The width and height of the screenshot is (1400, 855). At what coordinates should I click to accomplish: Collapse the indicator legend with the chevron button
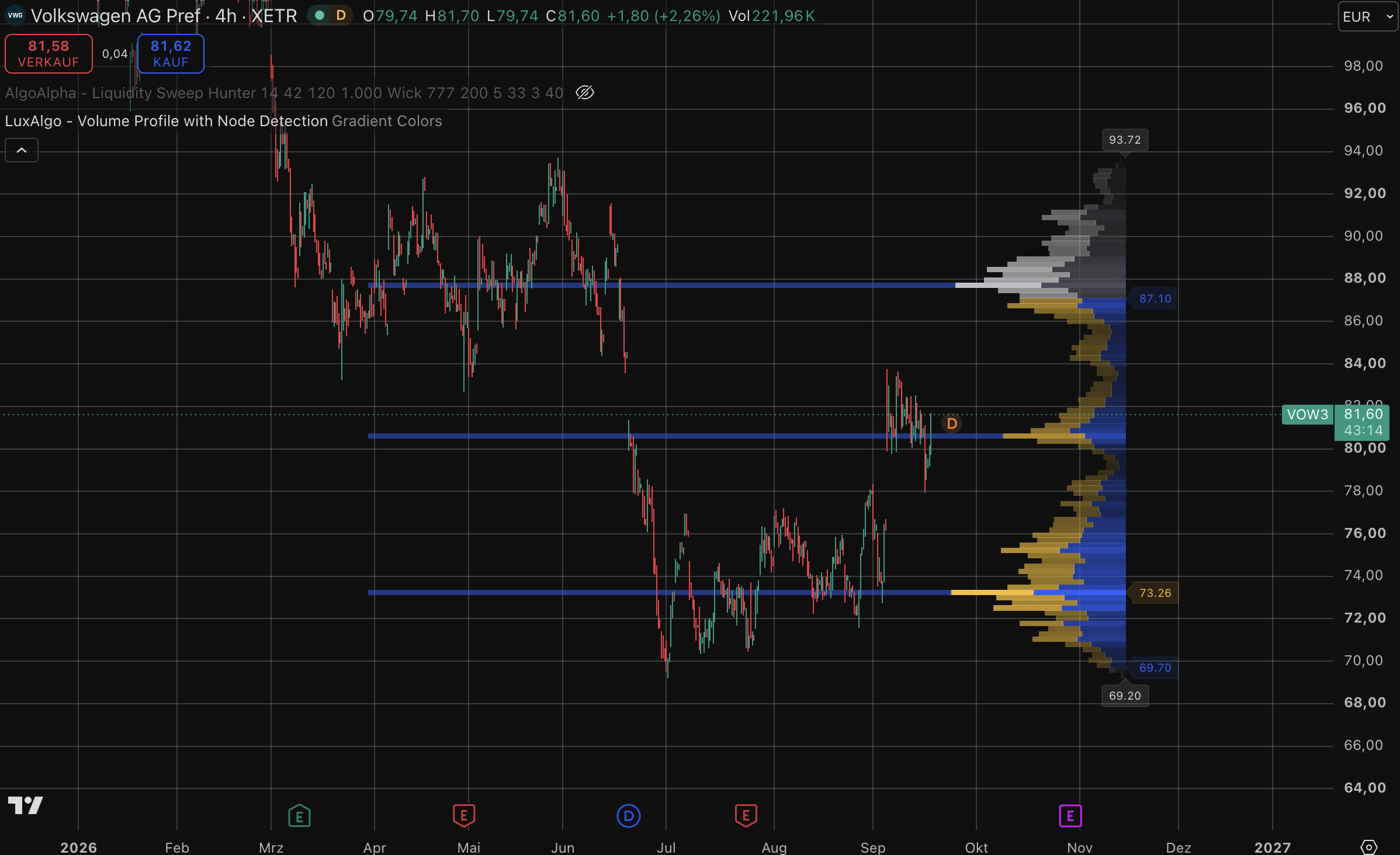[x=22, y=150]
